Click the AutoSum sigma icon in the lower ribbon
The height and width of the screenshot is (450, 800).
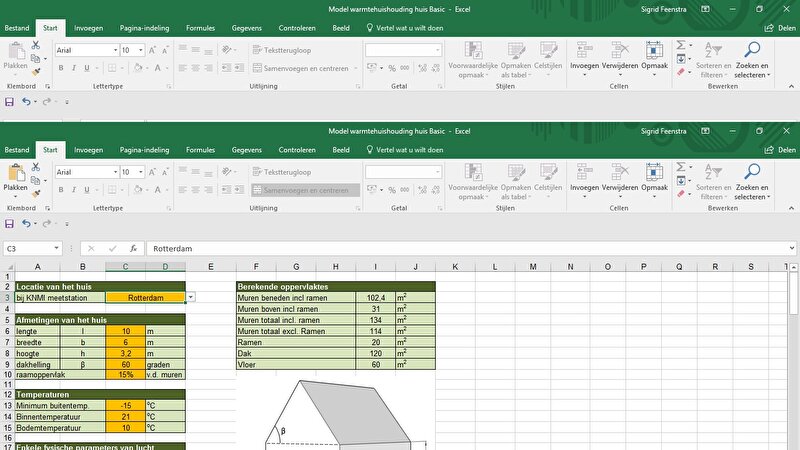[x=682, y=166]
